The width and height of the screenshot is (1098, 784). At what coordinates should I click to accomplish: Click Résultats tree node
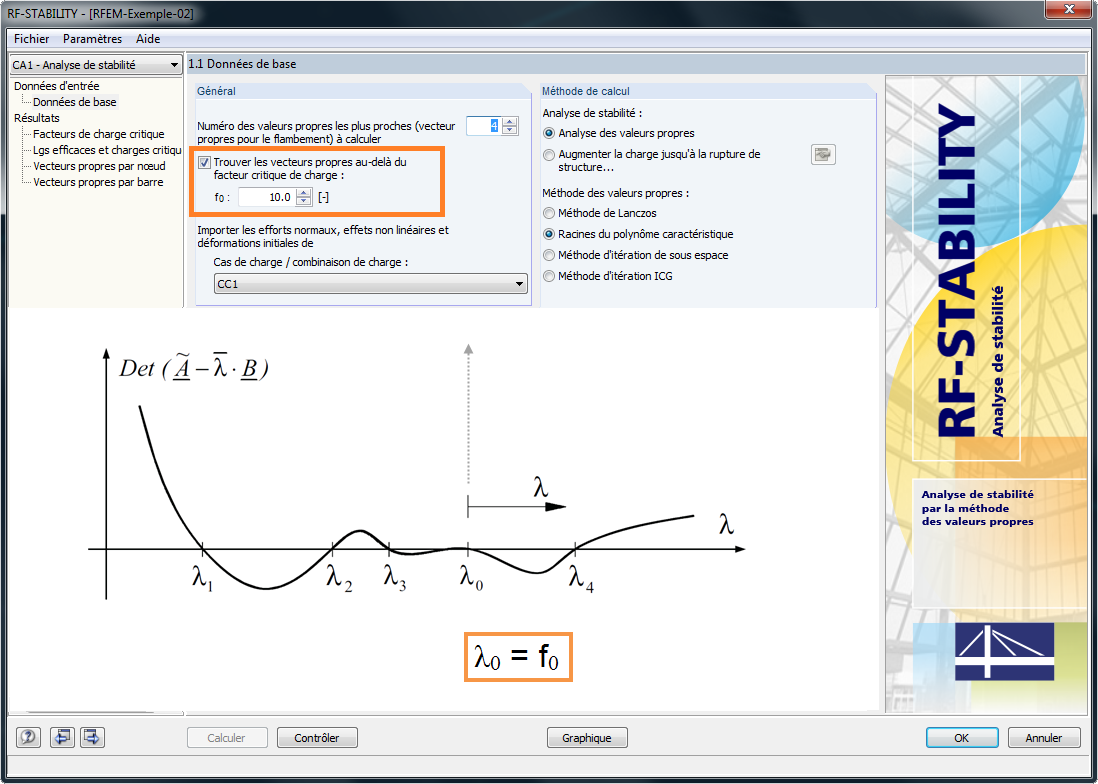[36, 118]
